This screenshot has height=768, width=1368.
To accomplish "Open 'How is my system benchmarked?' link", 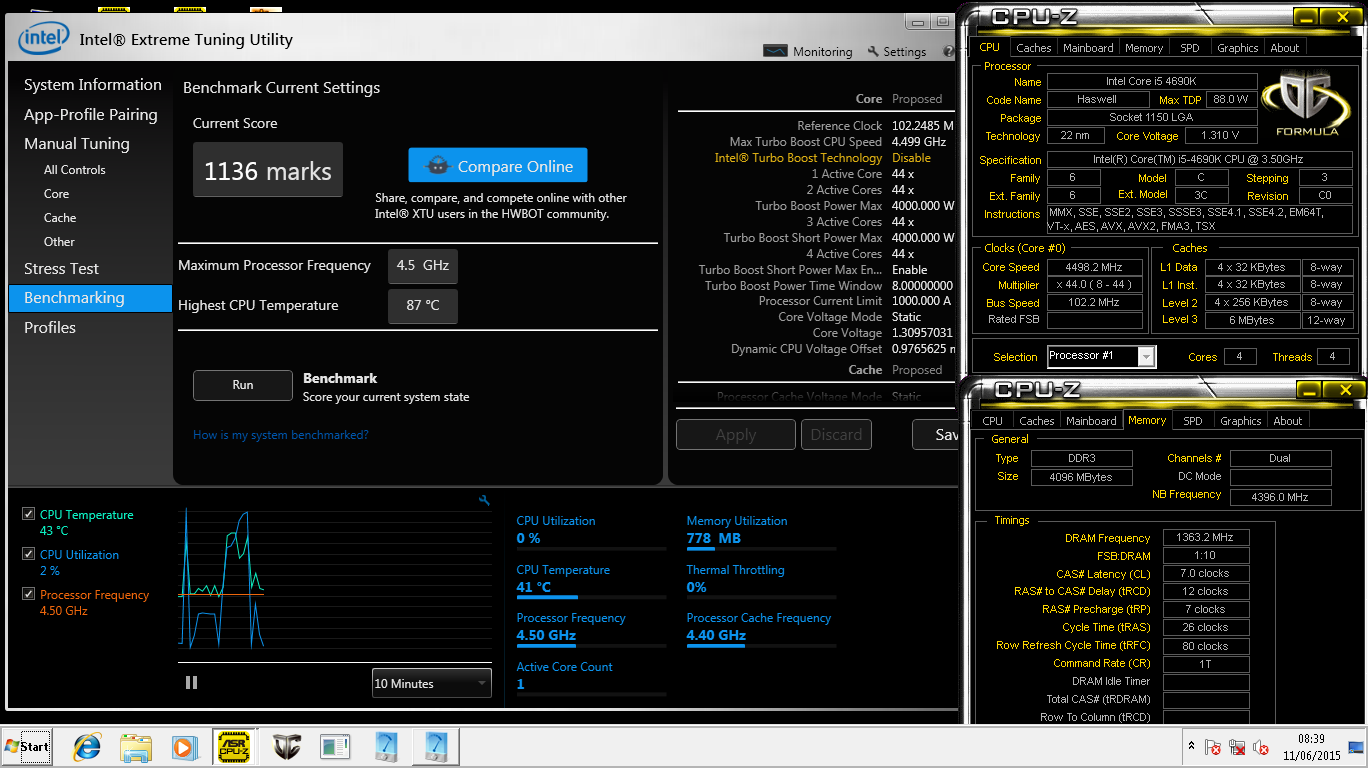I will point(281,435).
